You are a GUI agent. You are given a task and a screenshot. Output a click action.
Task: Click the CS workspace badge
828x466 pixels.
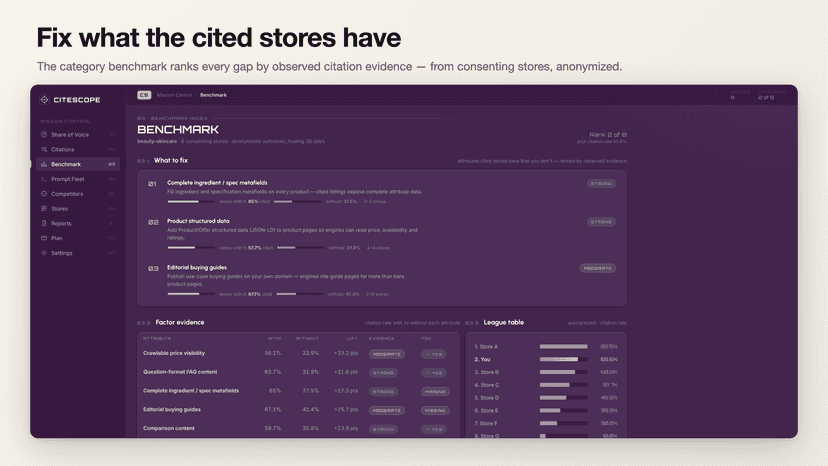pos(144,95)
